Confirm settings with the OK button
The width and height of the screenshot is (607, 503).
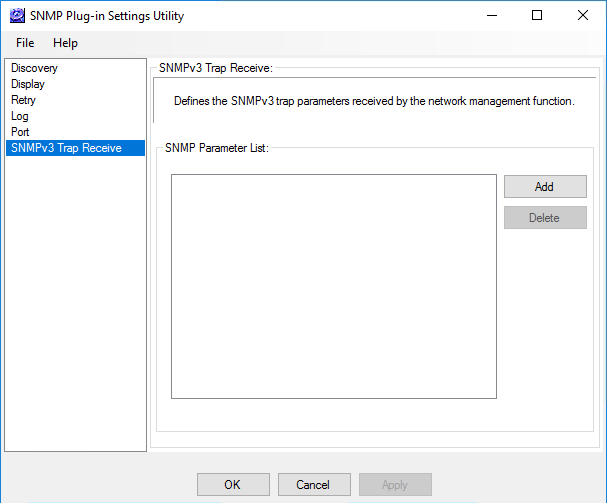[233, 485]
